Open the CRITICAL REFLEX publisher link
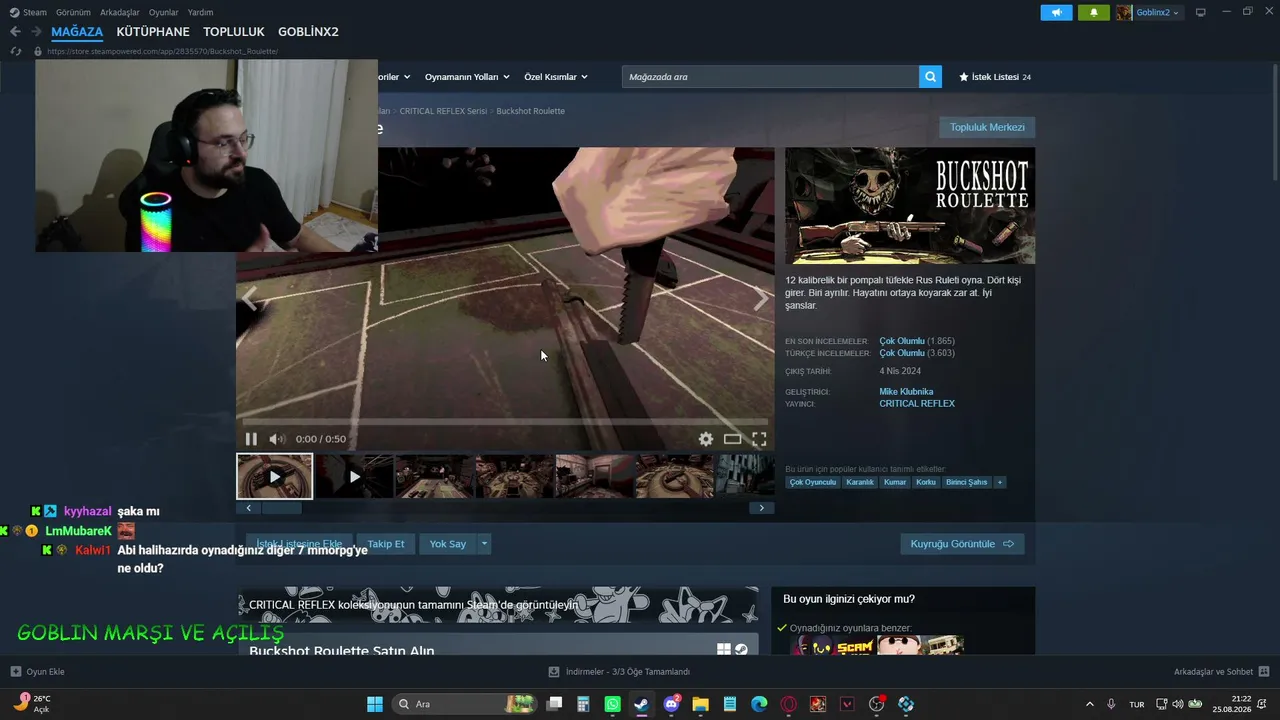Screen dimensions: 1280x720 click(917, 404)
